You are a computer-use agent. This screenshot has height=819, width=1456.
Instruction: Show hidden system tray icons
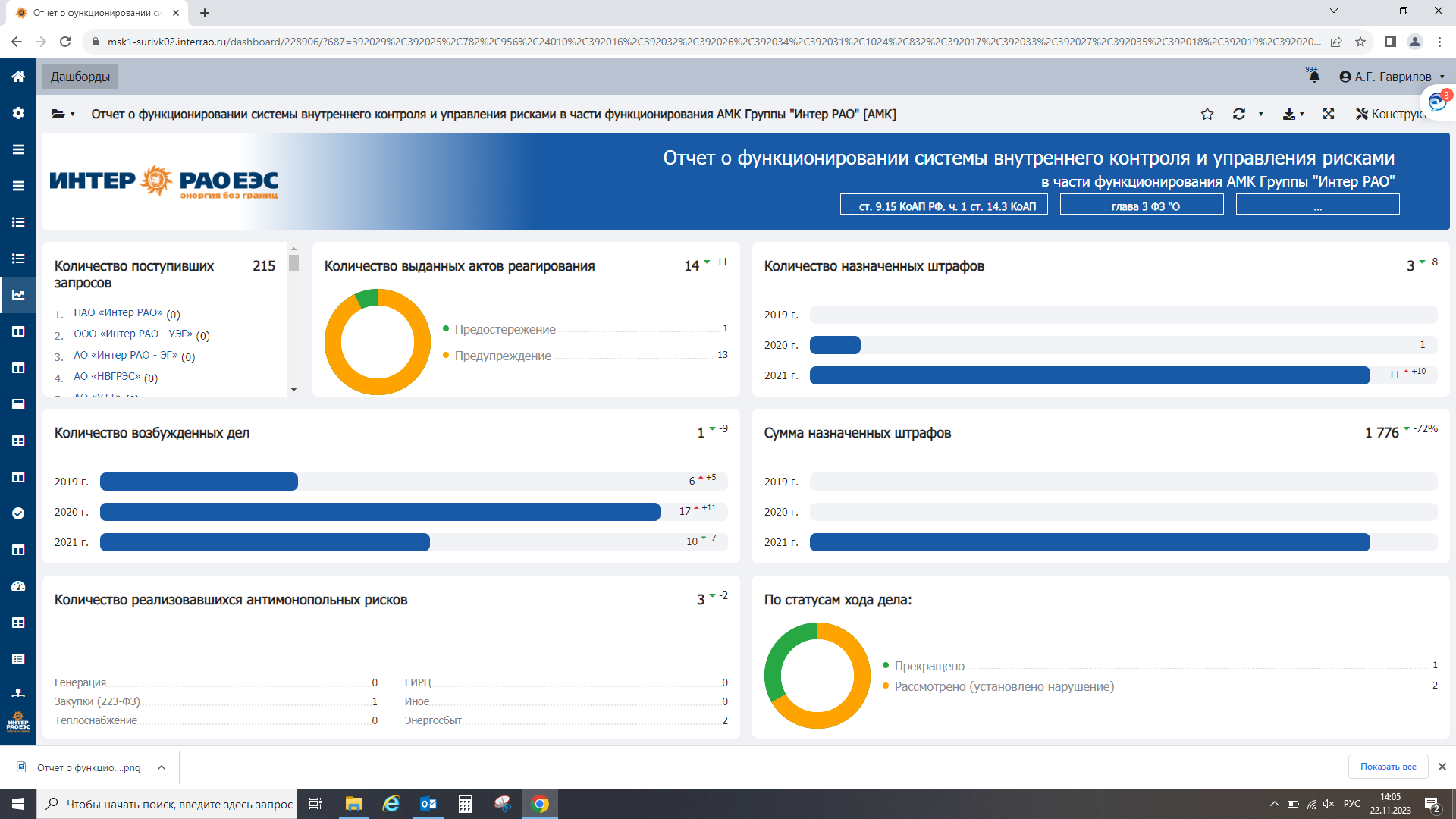click(x=1275, y=804)
